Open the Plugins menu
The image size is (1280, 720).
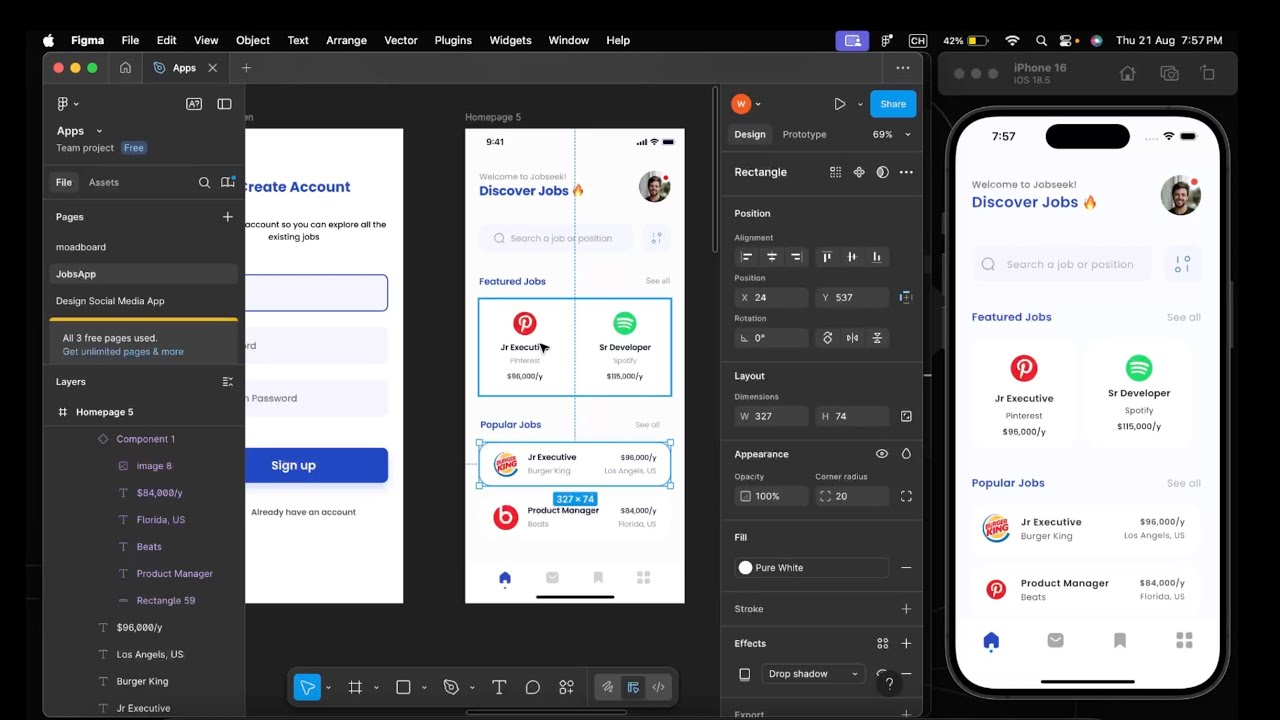453,40
